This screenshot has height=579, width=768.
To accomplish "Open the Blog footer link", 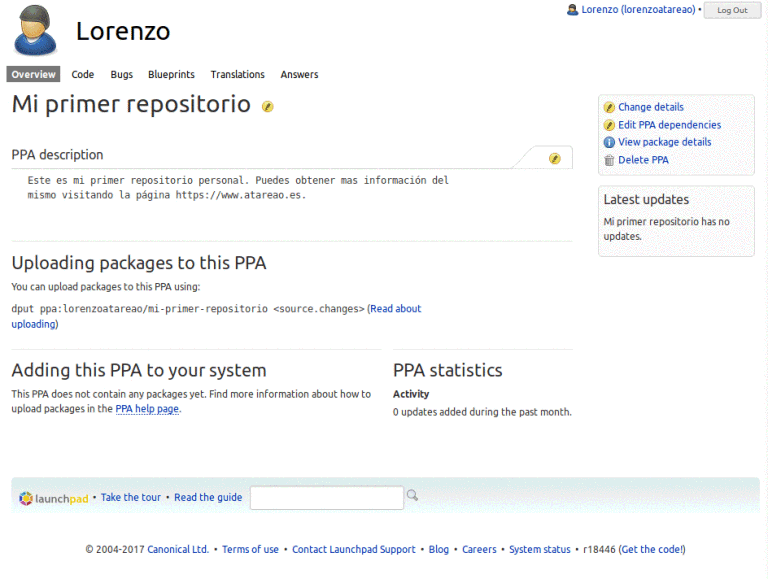I will [x=439, y=550].
